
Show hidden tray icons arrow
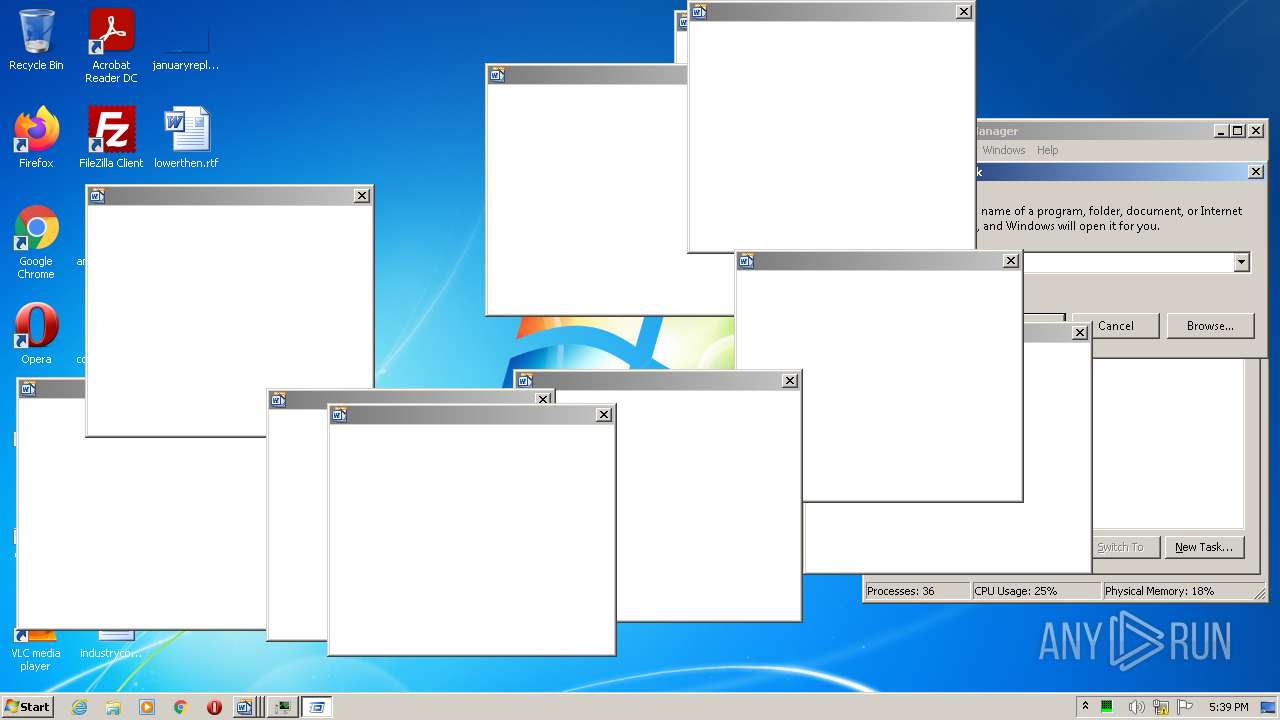pyautogui.click(x=1085, y=706)
